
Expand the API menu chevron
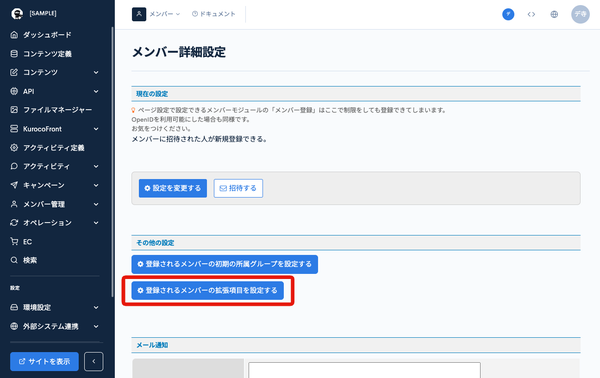tap(96, 91)
